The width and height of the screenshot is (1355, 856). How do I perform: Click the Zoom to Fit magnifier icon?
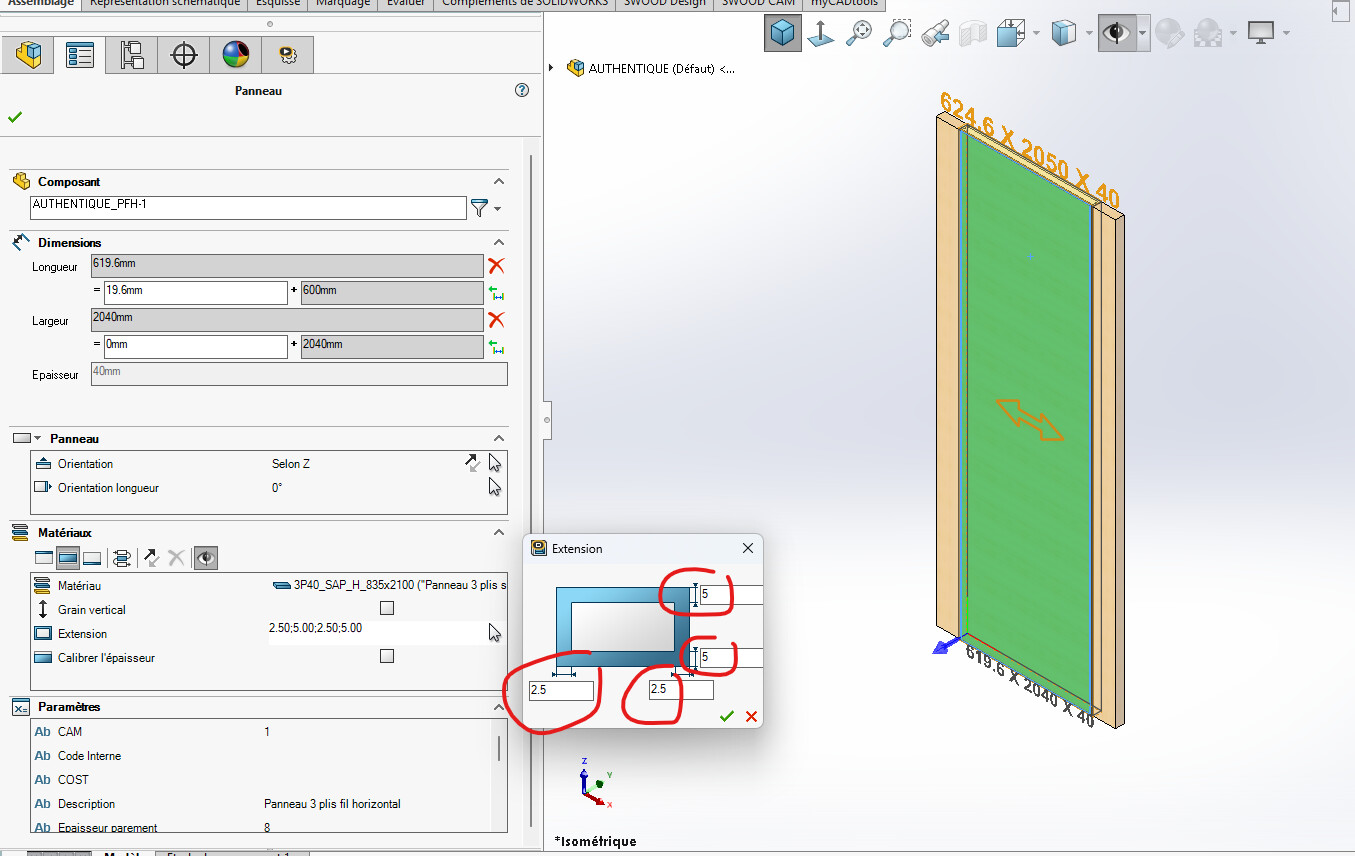858,33
